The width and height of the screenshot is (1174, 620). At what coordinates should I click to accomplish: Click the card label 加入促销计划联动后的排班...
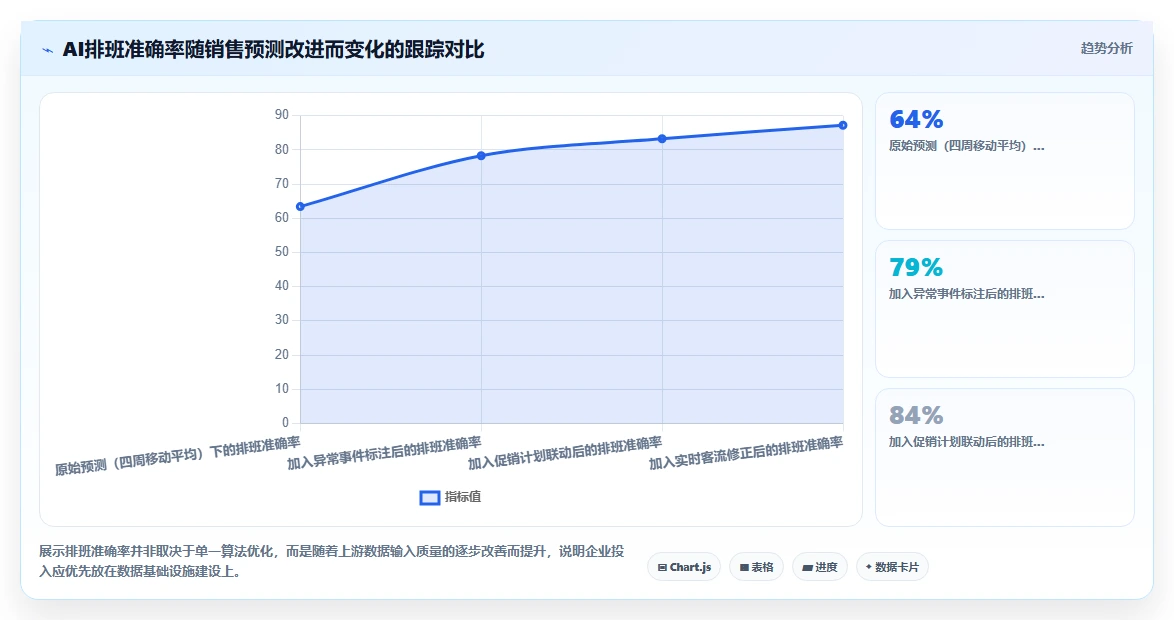click(x=966, y=442)
